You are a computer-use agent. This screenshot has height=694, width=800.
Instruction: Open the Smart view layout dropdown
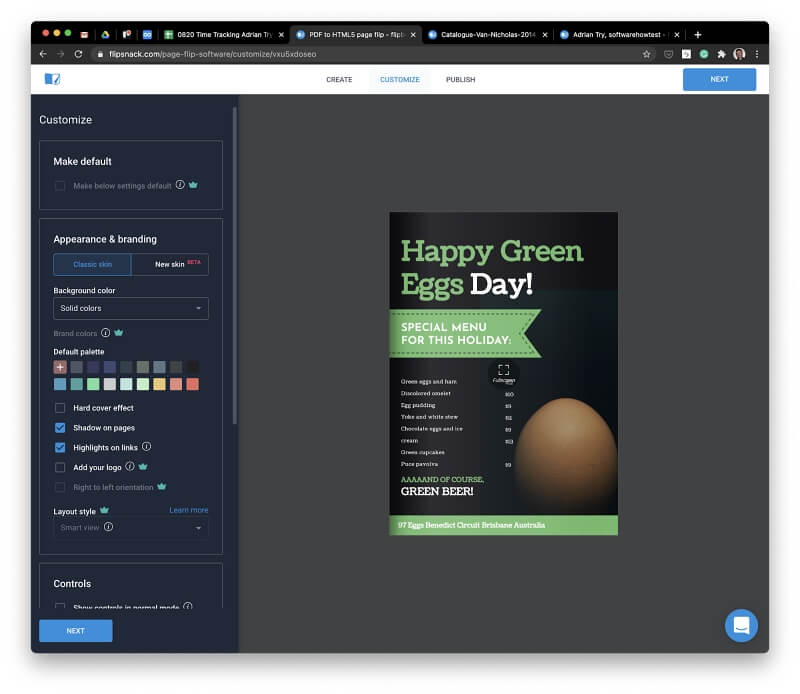(x=130, y=527)
